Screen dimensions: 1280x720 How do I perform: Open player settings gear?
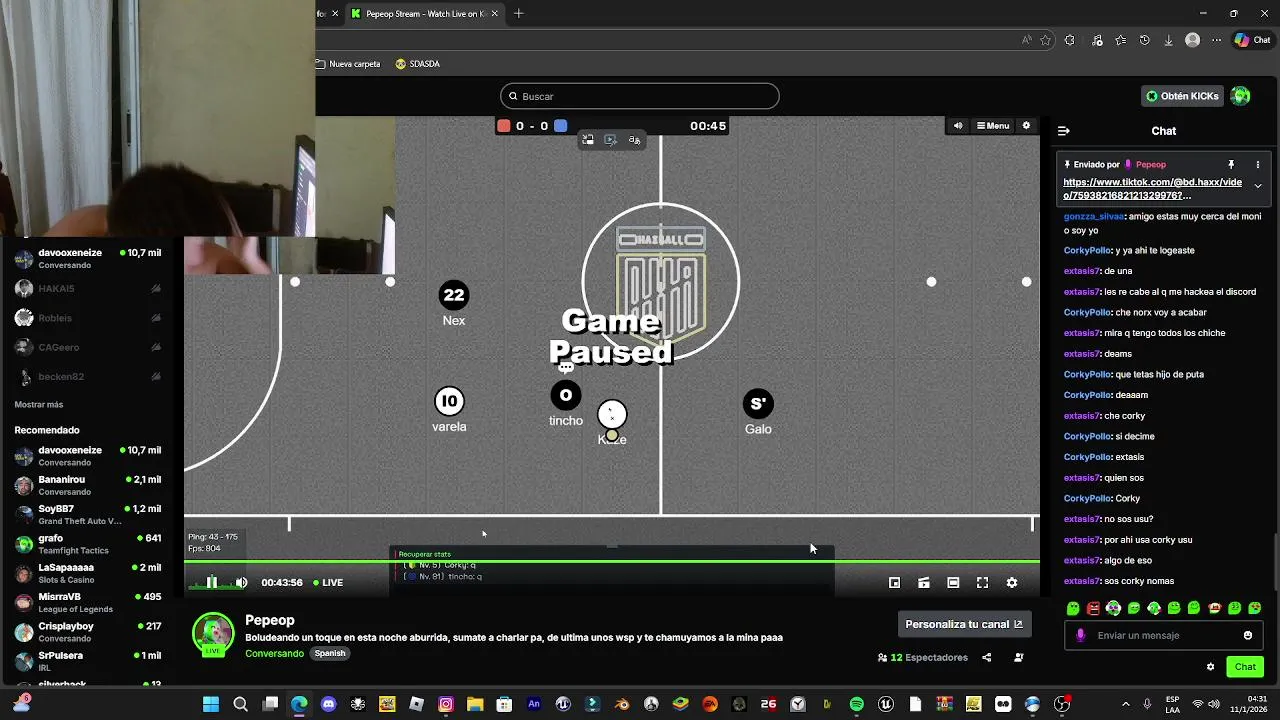click(x=1012, y=582)
